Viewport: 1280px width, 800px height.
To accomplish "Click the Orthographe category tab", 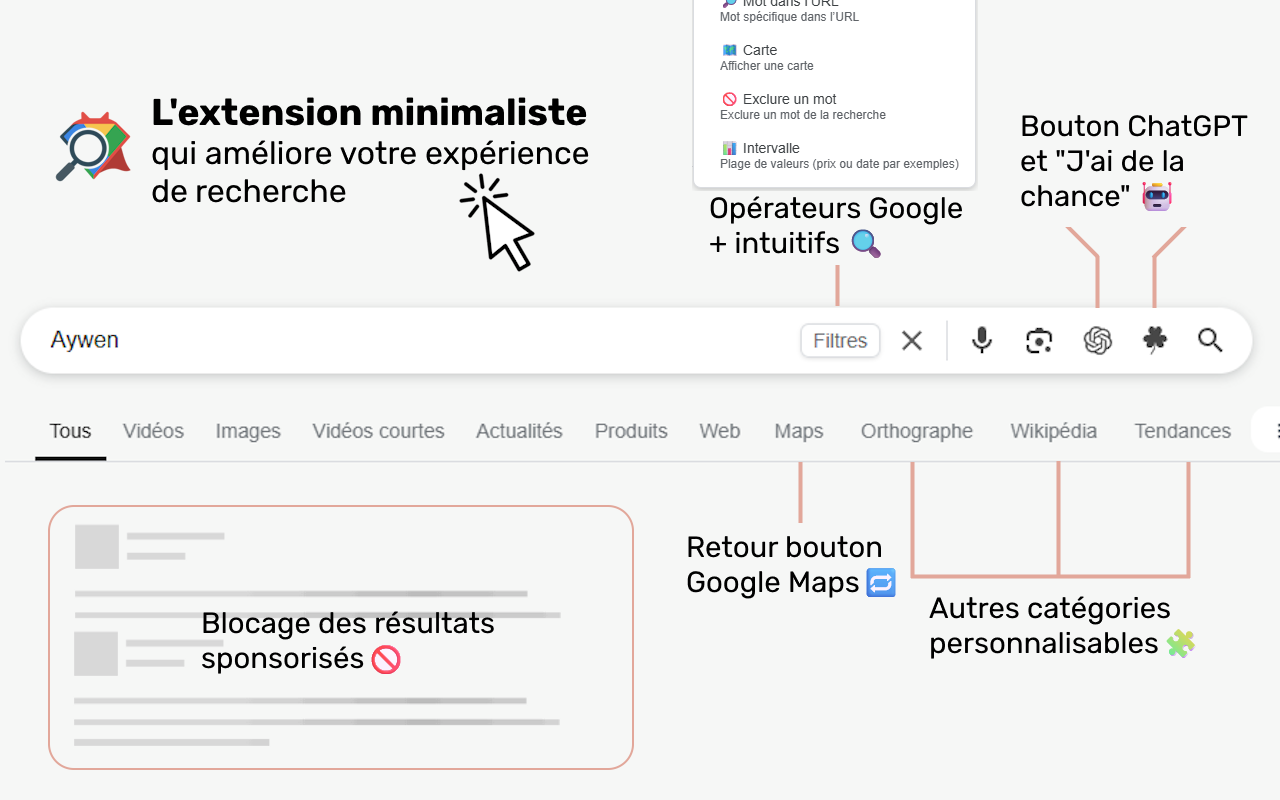I will click(x=916, y=431).
